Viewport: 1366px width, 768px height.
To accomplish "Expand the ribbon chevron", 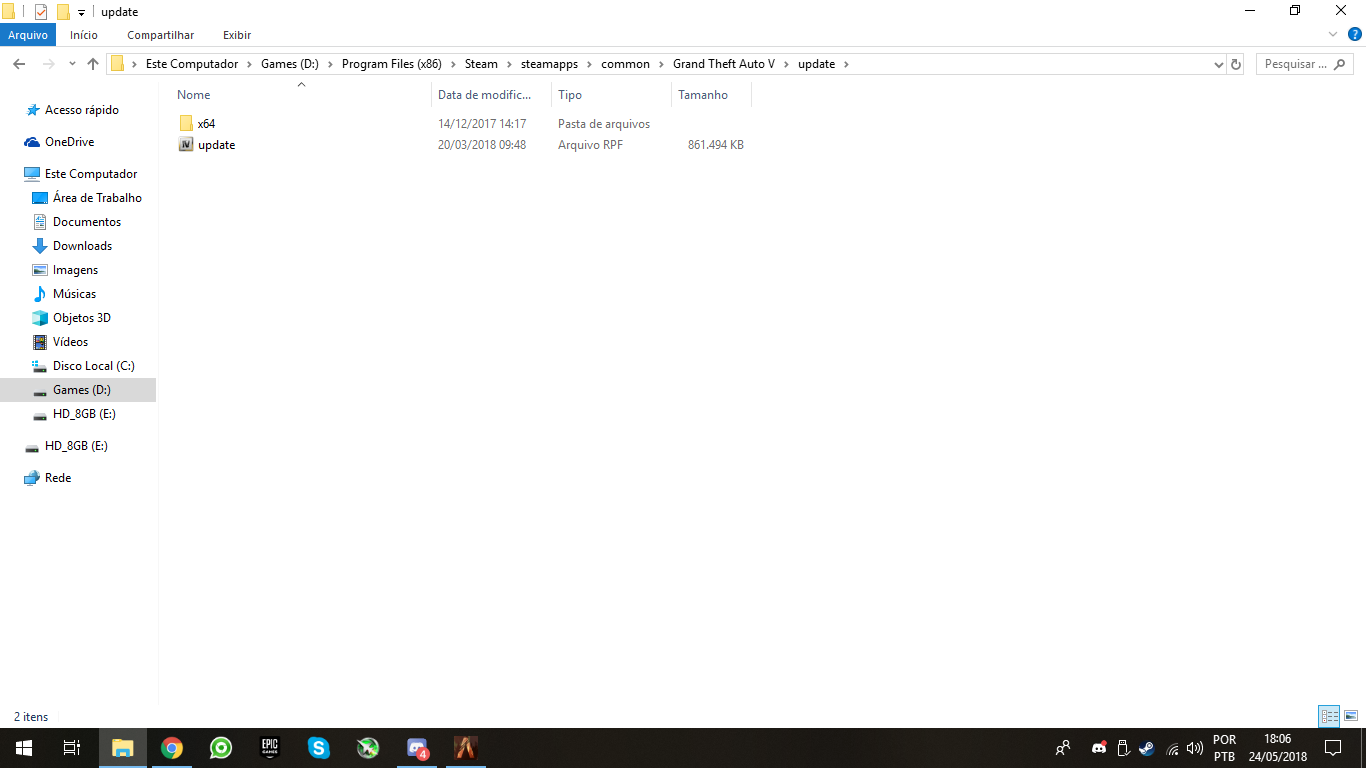I will [1333, 34].
